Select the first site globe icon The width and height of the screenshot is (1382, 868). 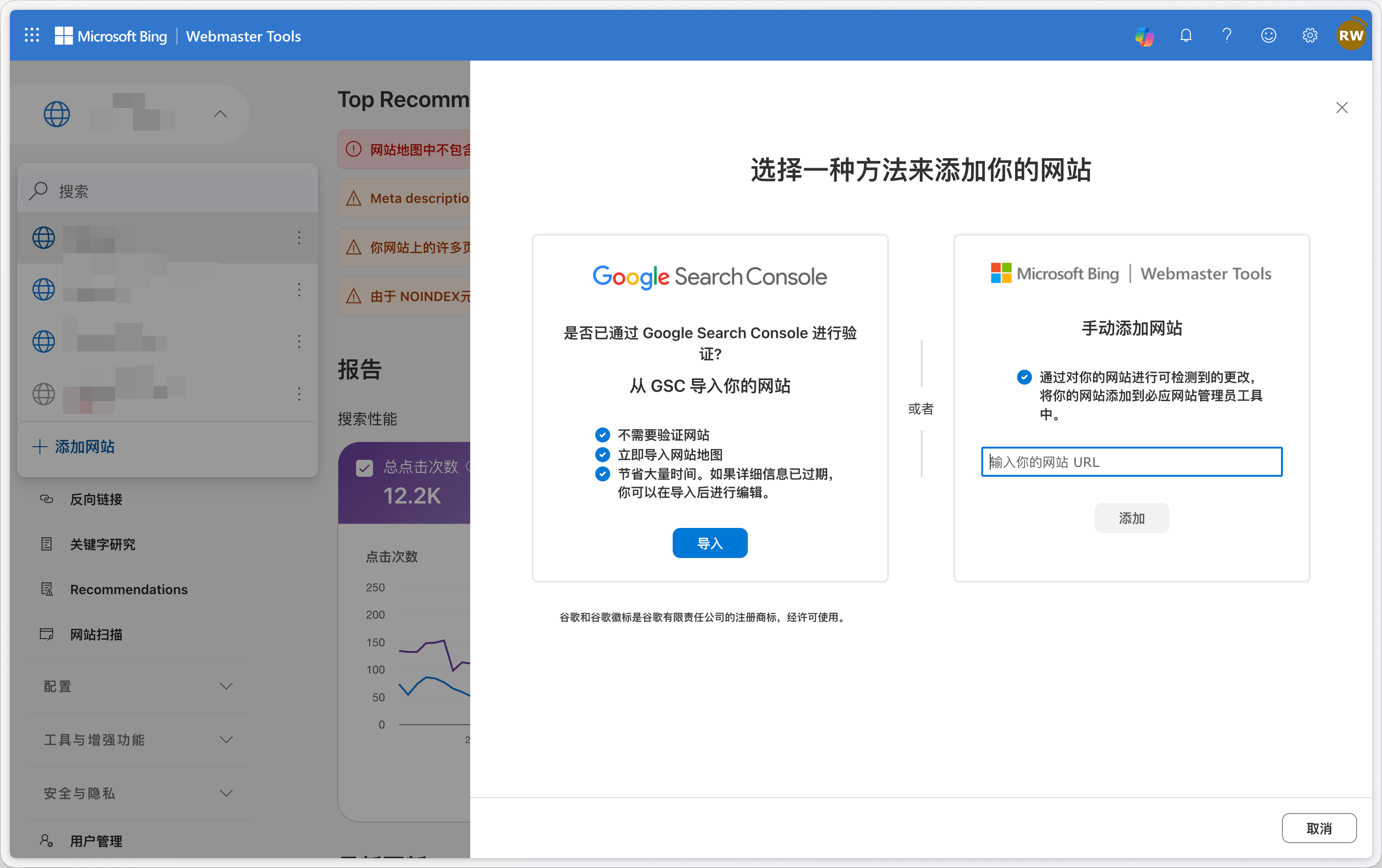point(44,238)
